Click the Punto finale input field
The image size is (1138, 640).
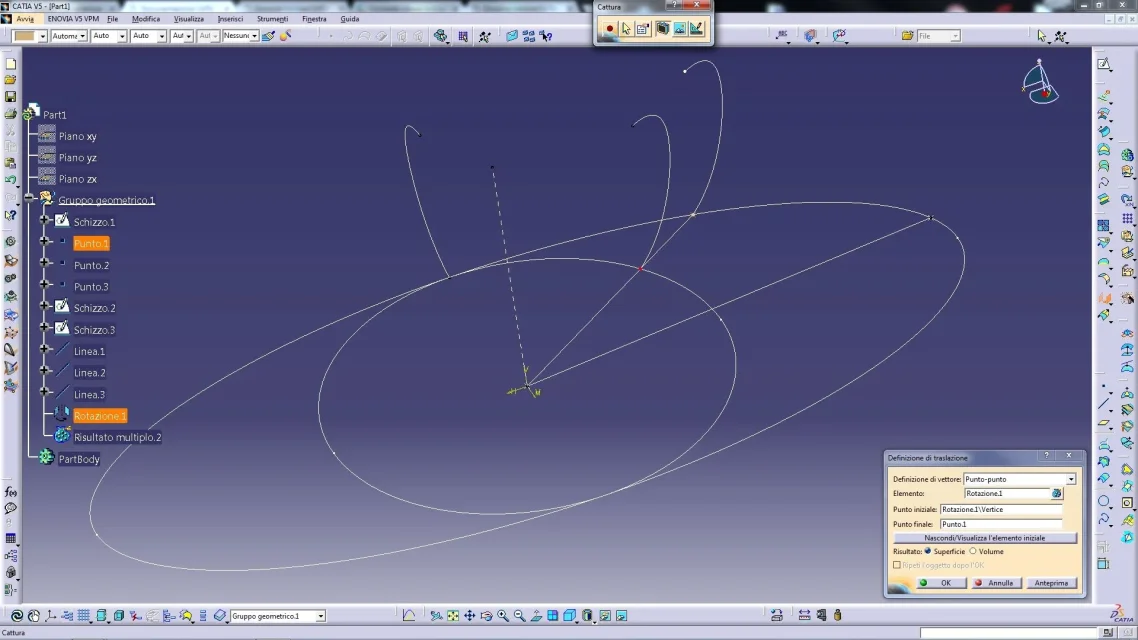(x=1001, y=524)
